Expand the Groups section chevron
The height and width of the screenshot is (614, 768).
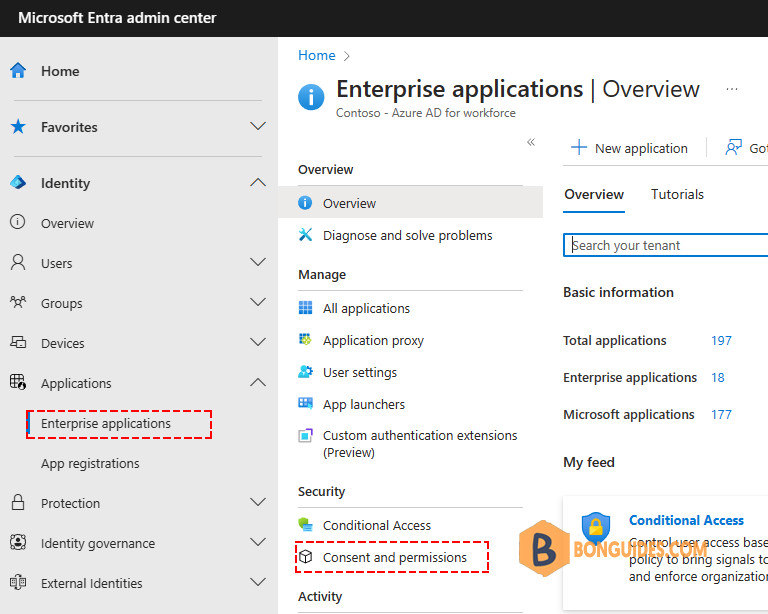(258, 302)
